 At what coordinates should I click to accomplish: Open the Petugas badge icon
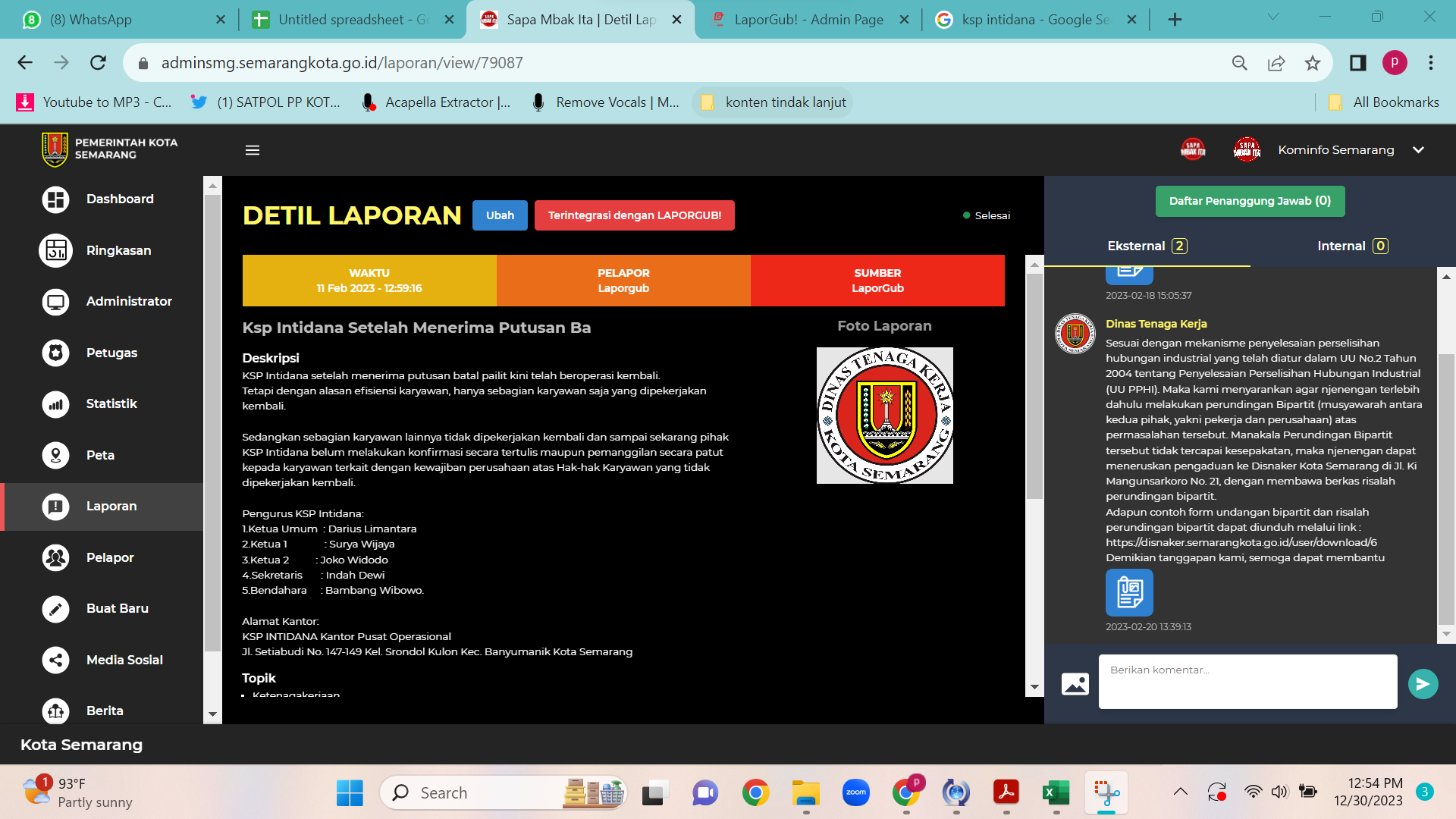55,353
